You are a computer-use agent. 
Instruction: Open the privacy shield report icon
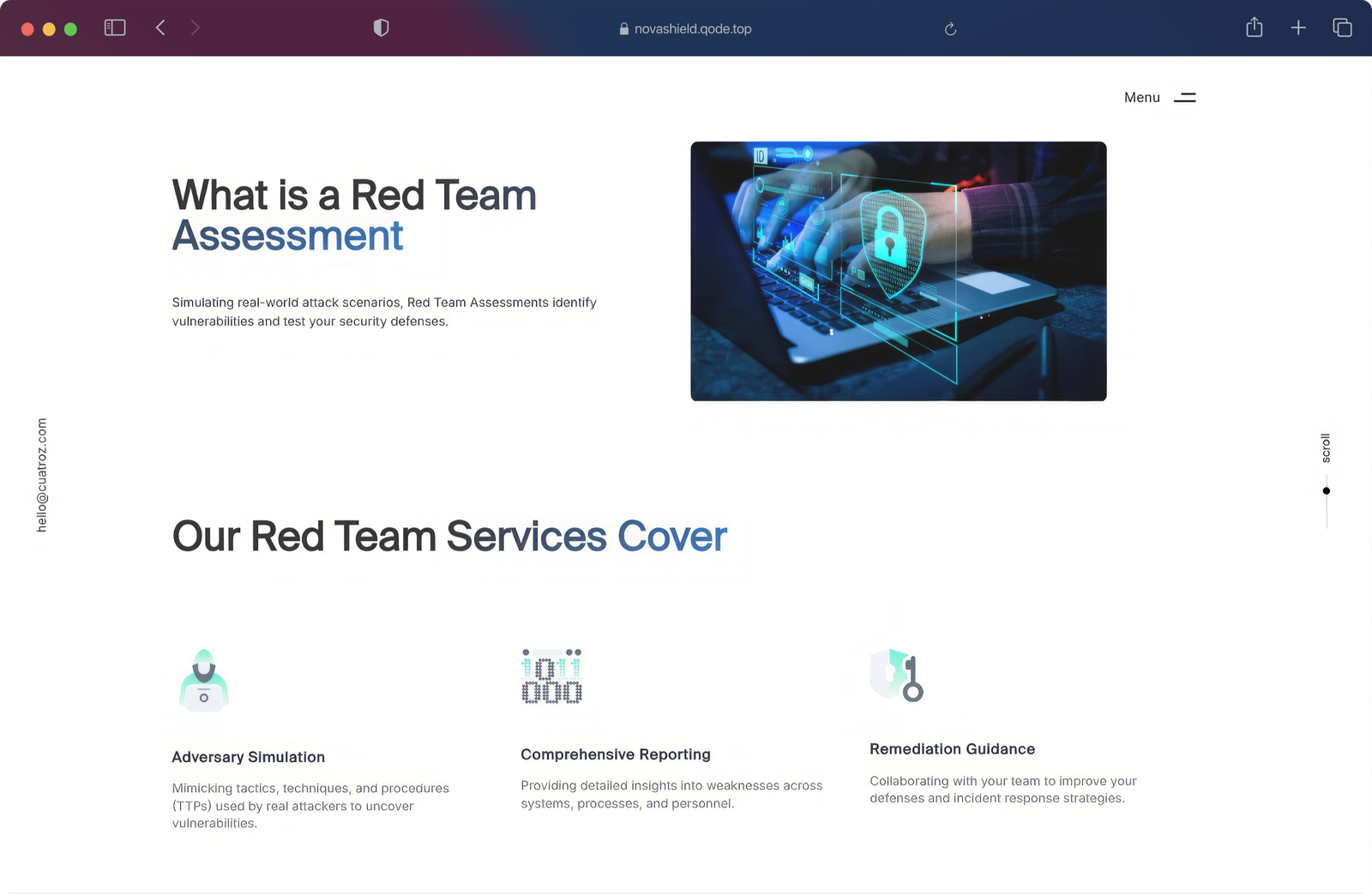[x=381, y=28]
